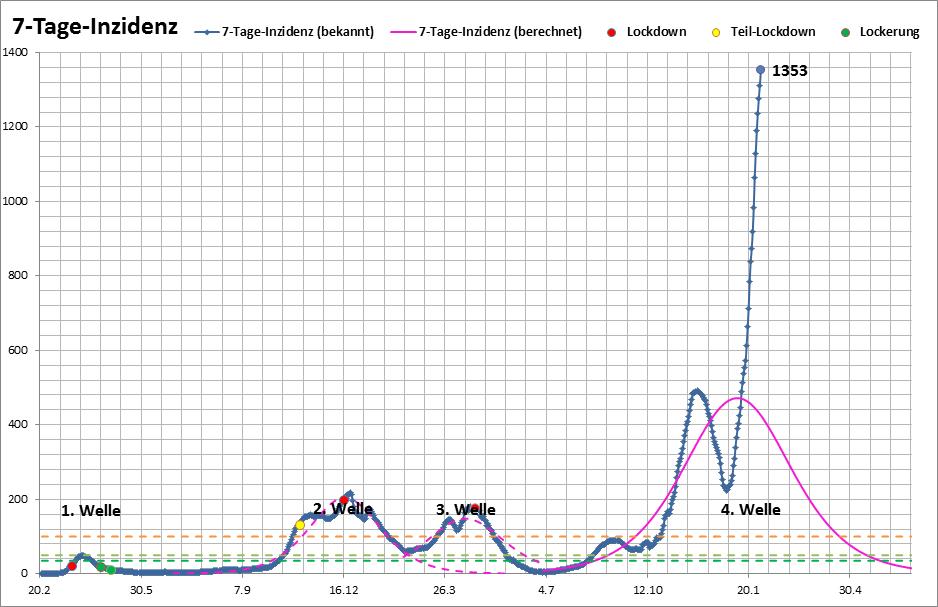Click y-axis label "800"
The image size is (938, 607).
(18, 275)
